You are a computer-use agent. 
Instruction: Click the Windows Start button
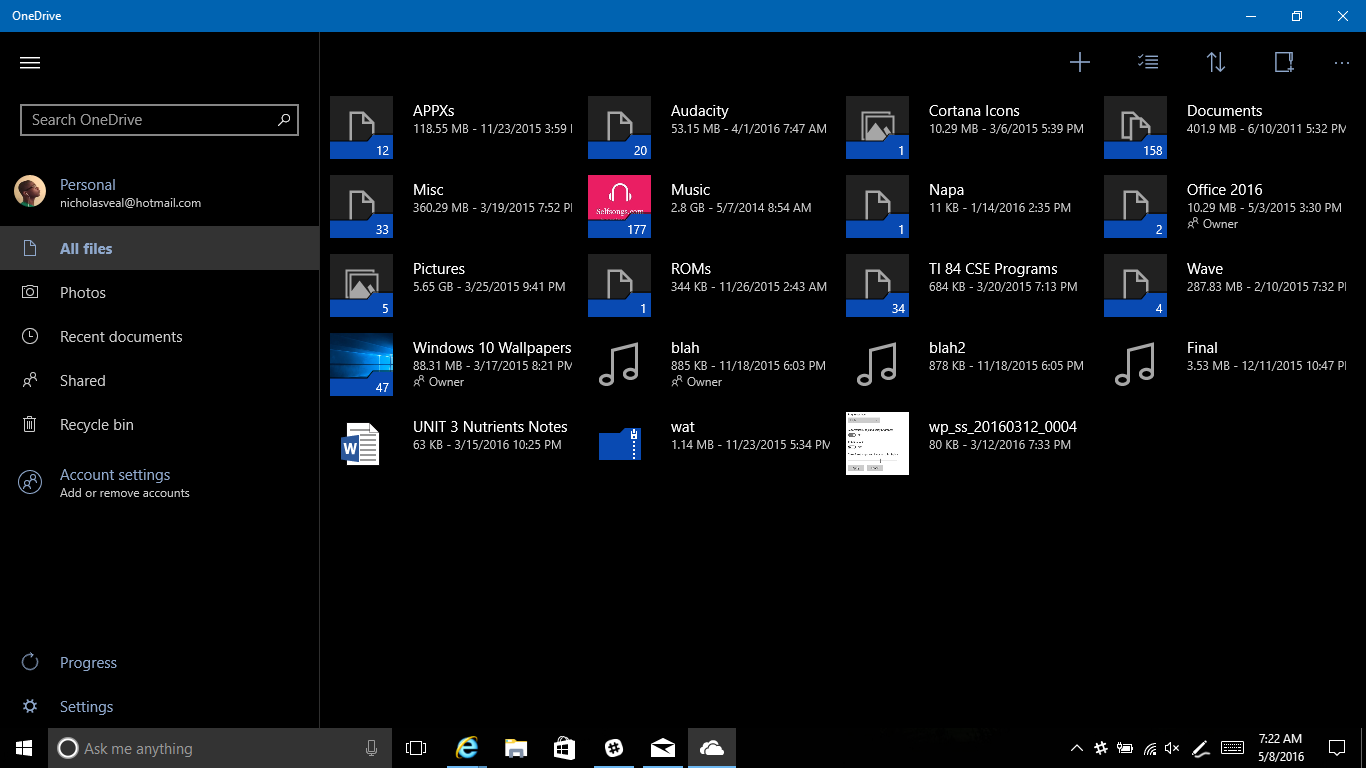24,748
